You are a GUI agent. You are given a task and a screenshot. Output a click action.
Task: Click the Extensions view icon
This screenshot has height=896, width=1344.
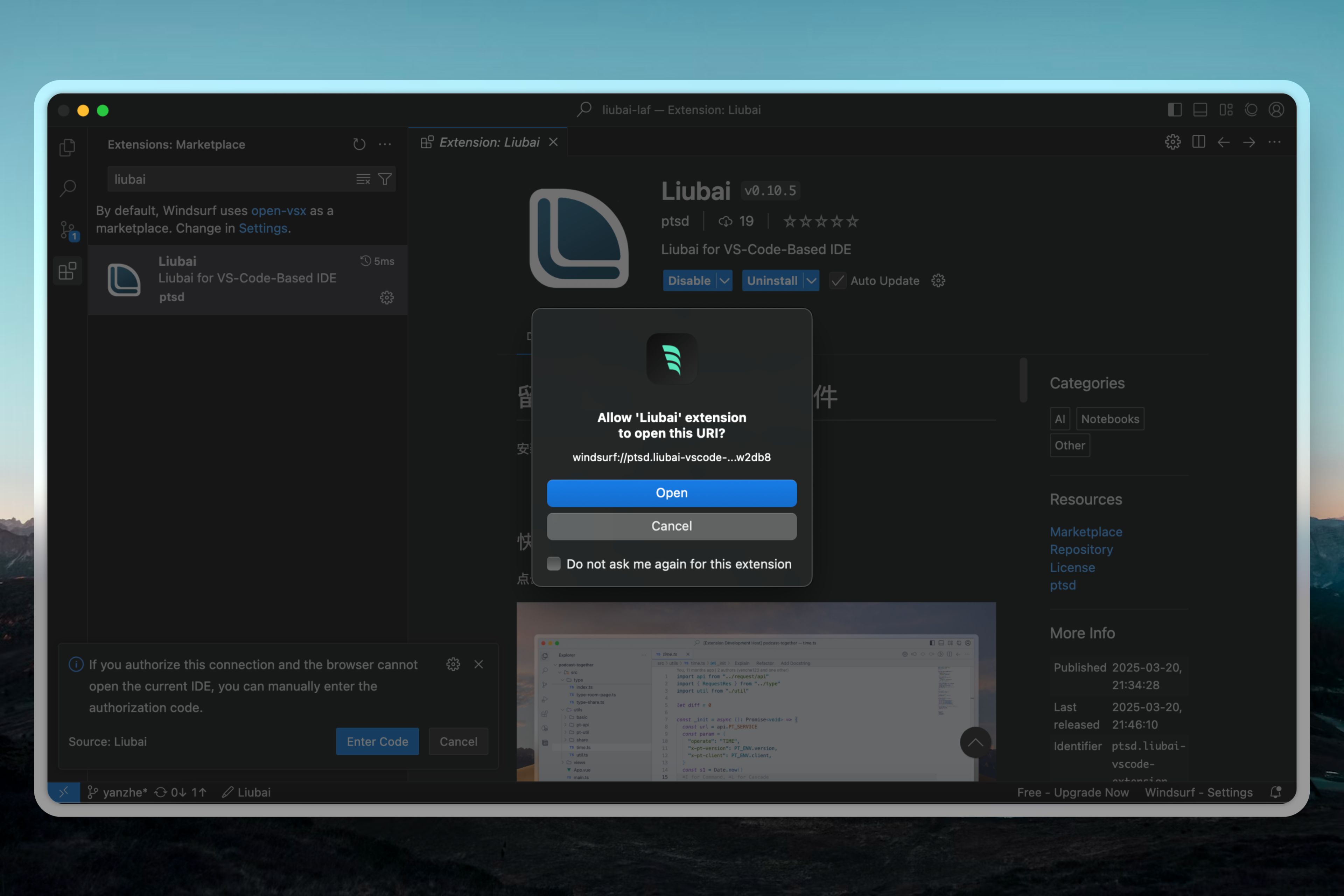click(68, 271)
